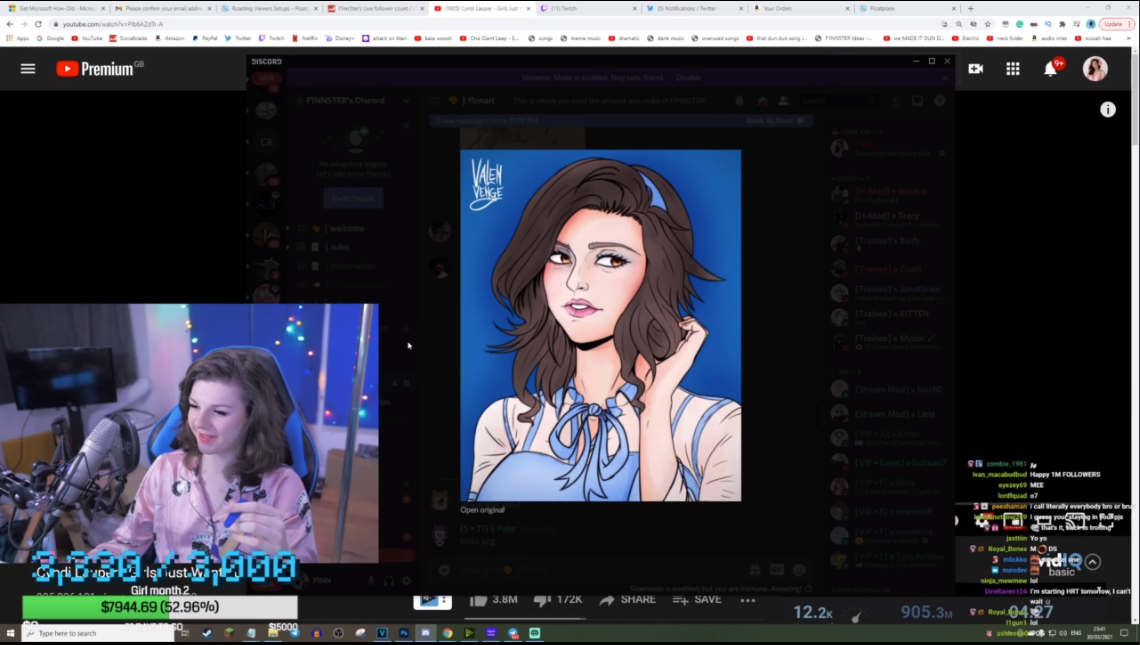
Task: Disable Streamer Mode in Discord banner
Action: point(689,78)
